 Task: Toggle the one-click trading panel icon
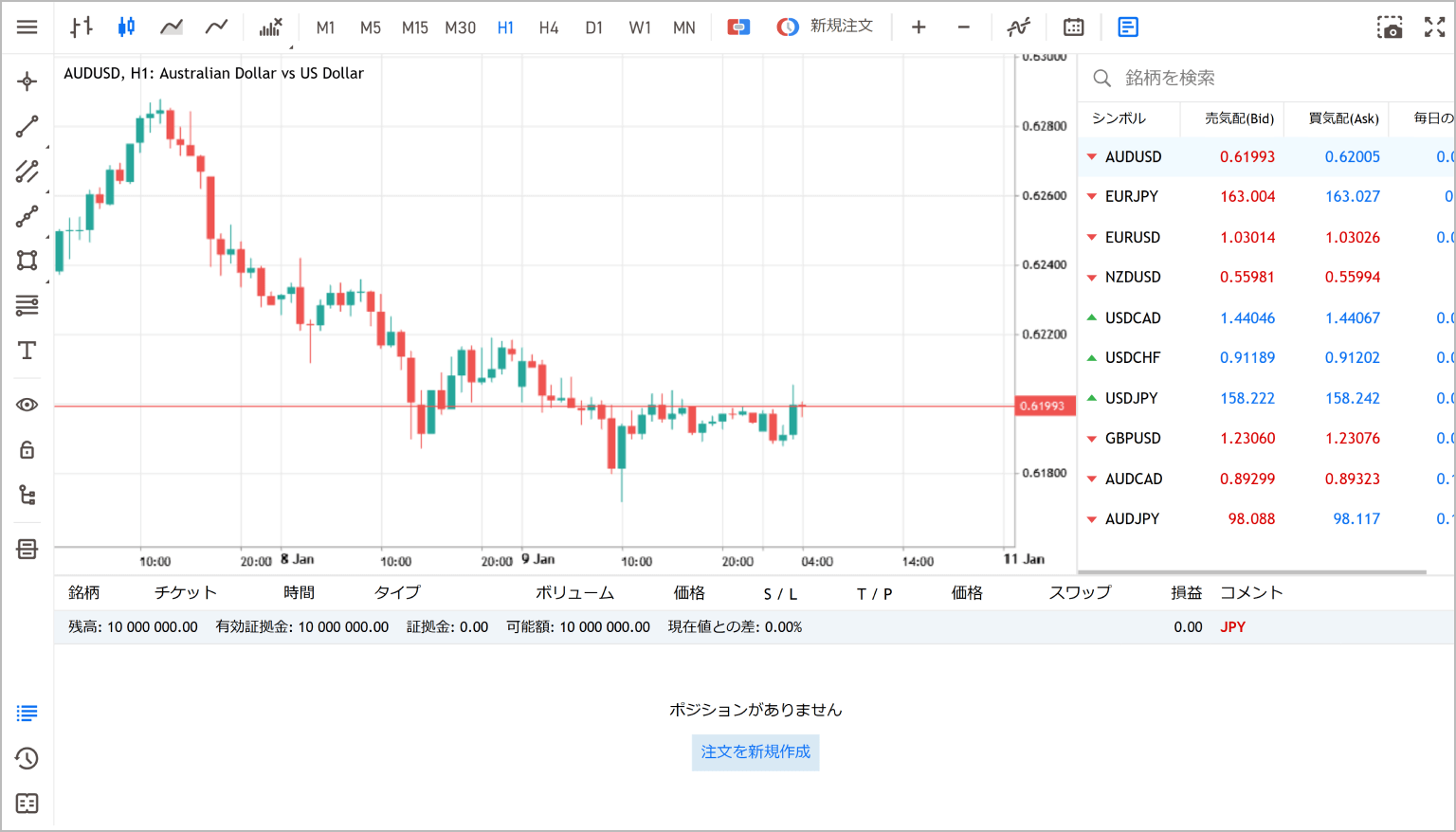coord(738,27)
